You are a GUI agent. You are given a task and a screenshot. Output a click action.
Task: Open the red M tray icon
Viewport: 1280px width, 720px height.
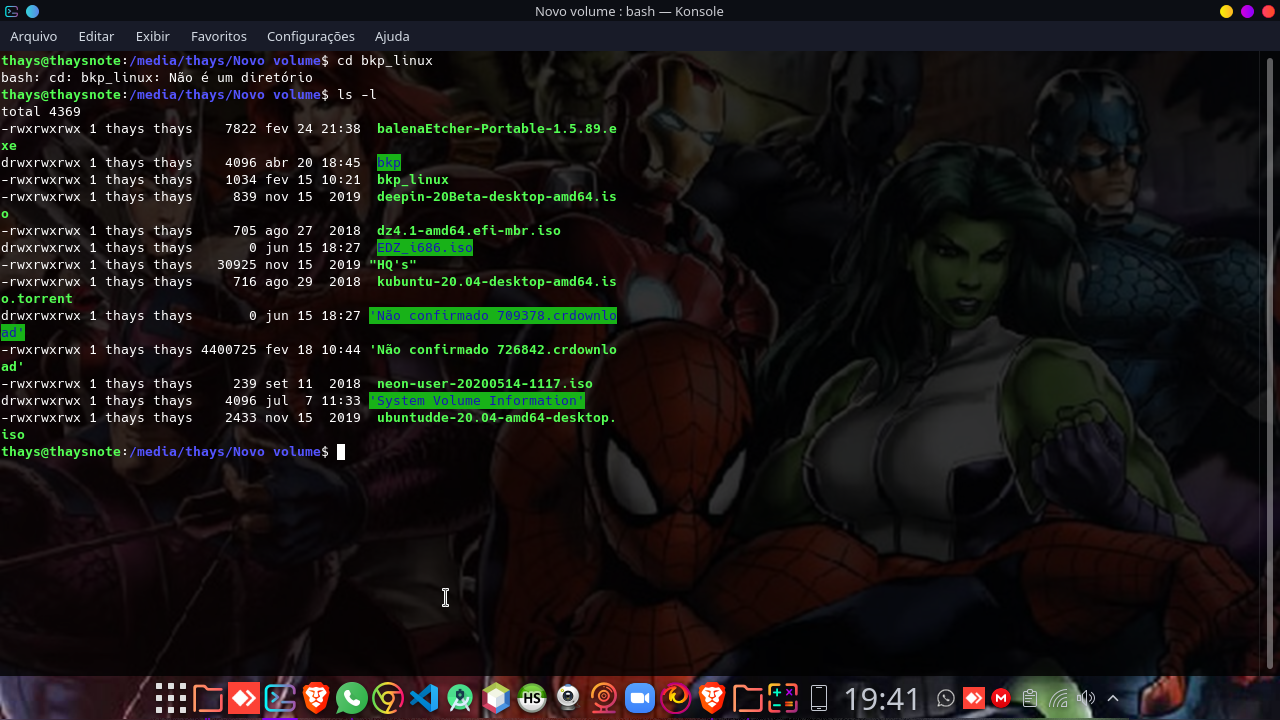1001,698
